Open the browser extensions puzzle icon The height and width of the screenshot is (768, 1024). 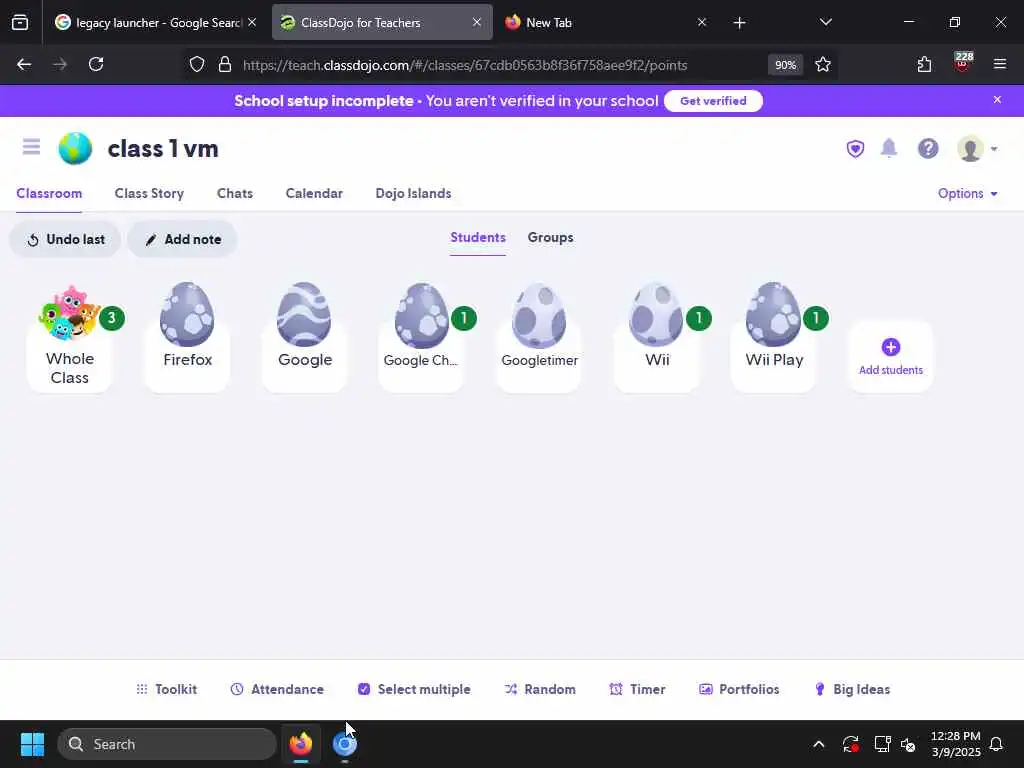click(924, 65)
